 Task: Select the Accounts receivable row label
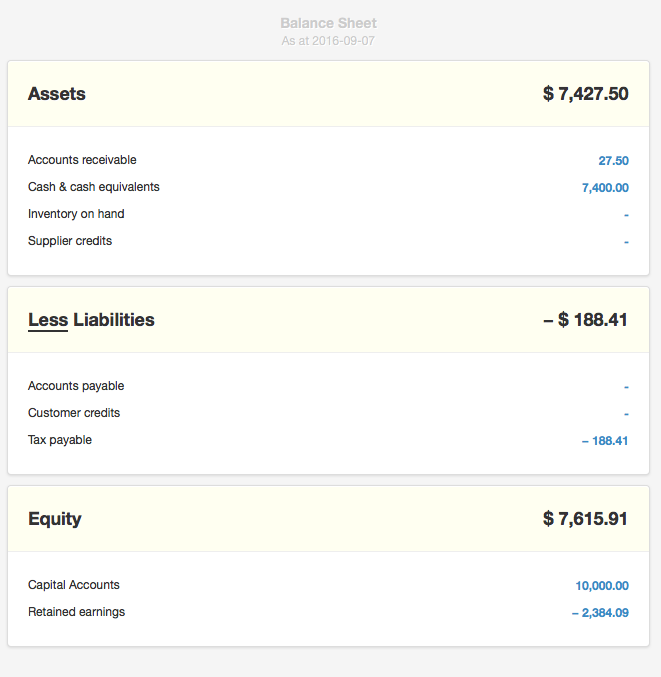click(82, 160)
